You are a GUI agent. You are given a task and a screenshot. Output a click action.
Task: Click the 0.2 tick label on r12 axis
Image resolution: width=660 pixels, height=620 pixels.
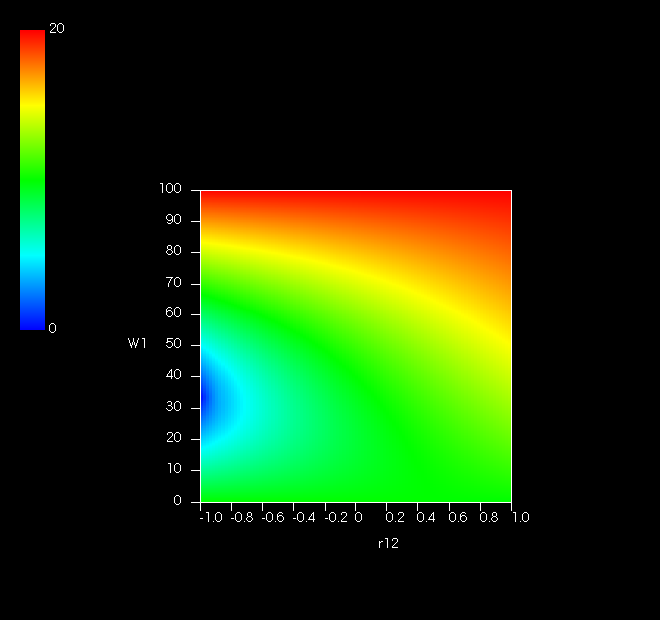click(395, 517)
